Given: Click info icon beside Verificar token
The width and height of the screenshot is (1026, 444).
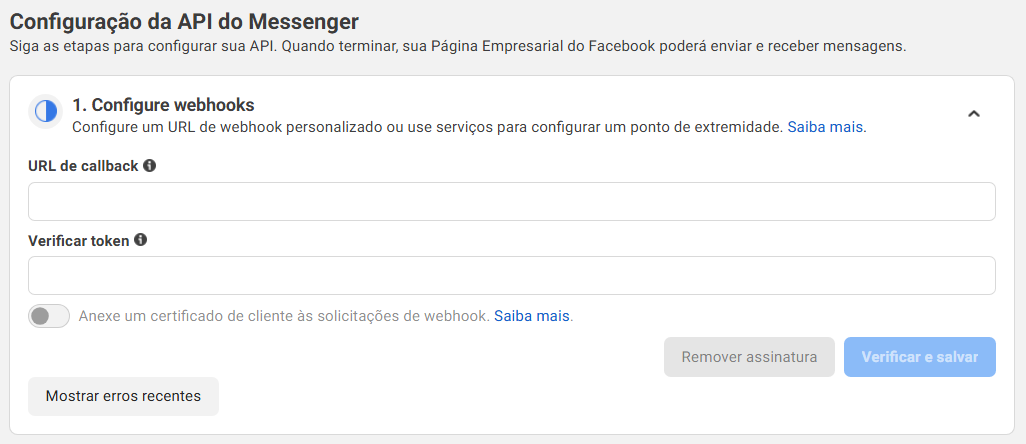Looking at the screenshot, I should 140,240.
